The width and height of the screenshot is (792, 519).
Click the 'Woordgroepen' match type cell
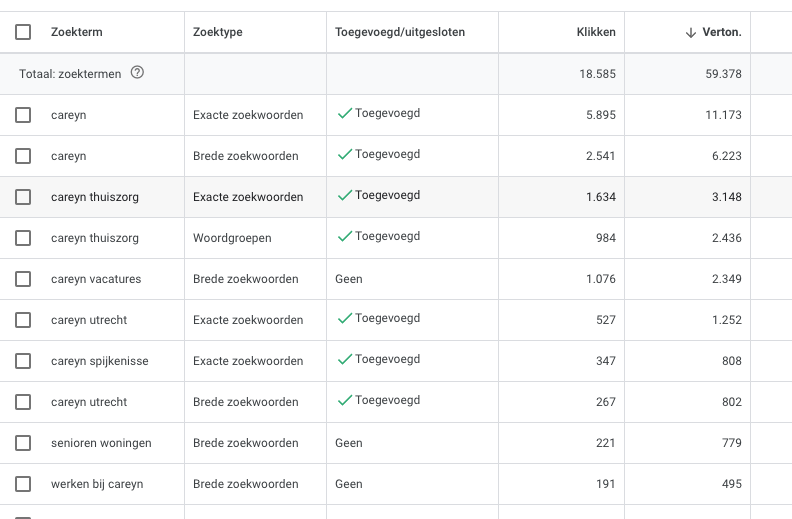232,238
